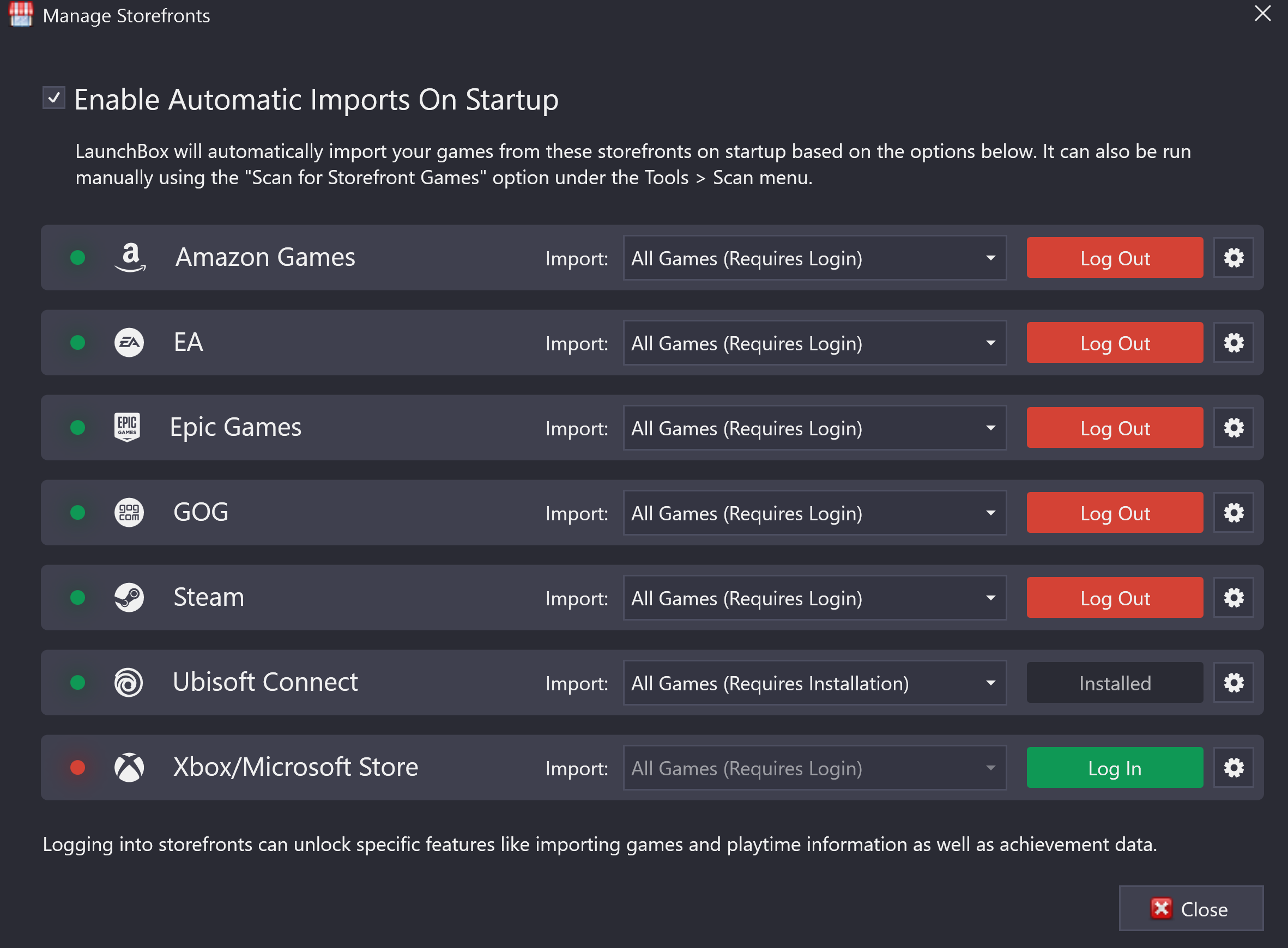Click the Steam logo icon
The height and width of the screenshot is (948, 1288).
[129, 597]
